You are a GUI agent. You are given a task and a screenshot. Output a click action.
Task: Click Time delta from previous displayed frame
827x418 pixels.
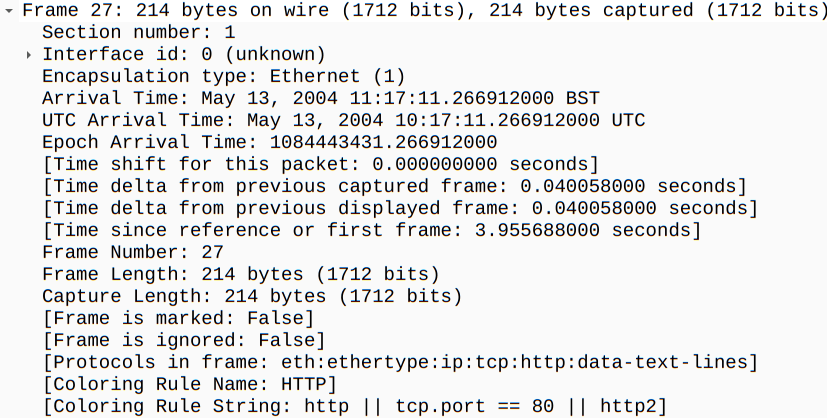tap(399, 208)
